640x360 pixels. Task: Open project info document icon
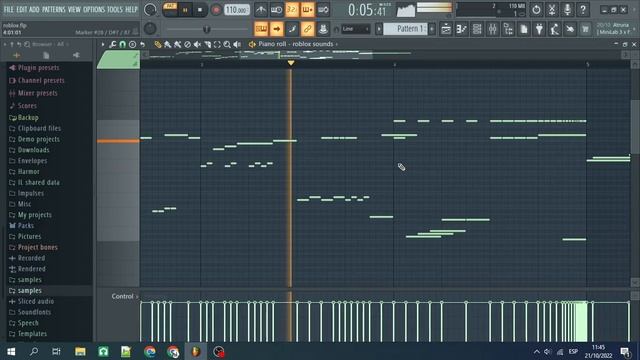[x=524, y=29]
